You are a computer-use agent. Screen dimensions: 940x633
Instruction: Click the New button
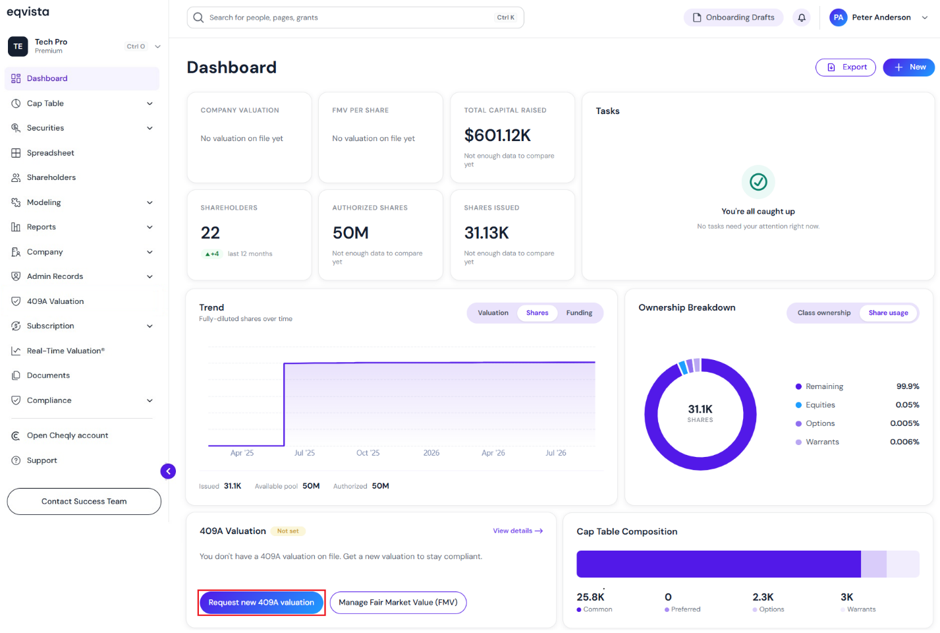coord(909,67)
